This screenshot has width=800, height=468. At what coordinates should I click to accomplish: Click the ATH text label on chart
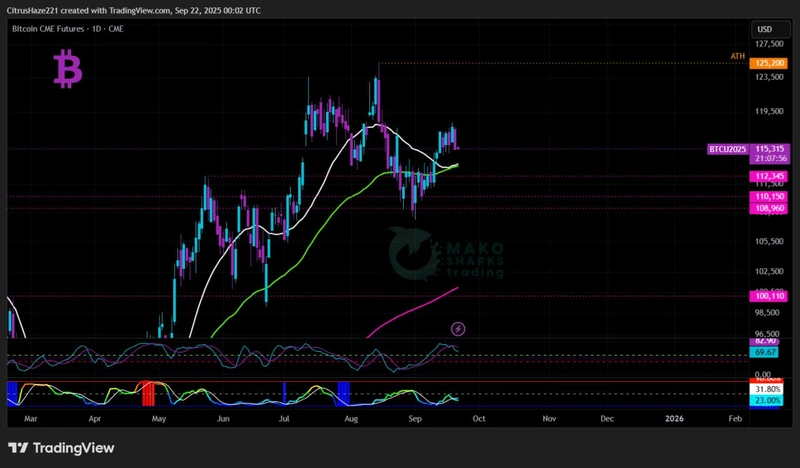click(x=737, y=57)
